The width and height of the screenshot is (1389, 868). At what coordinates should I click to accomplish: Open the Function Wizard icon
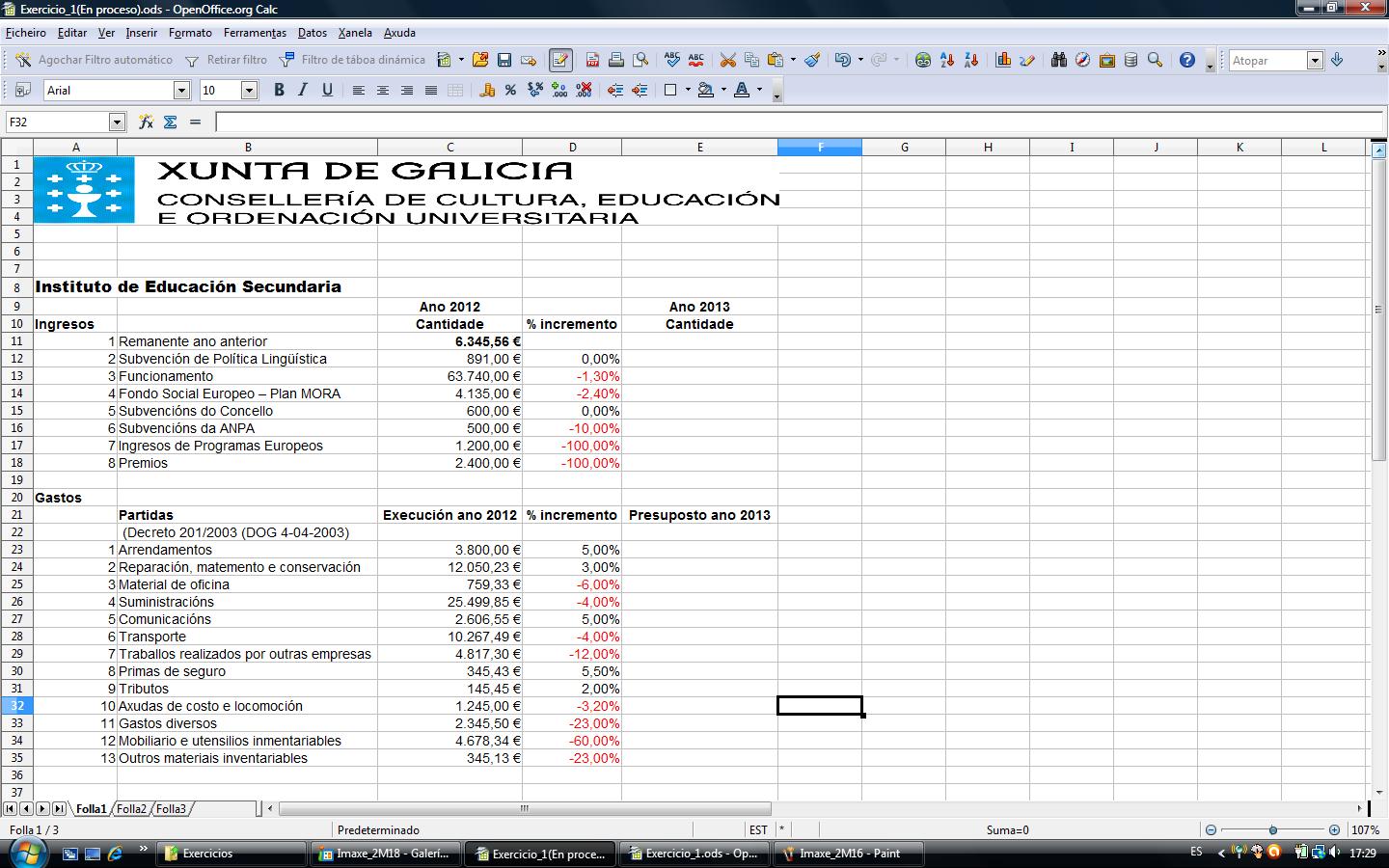click(147, 122)
